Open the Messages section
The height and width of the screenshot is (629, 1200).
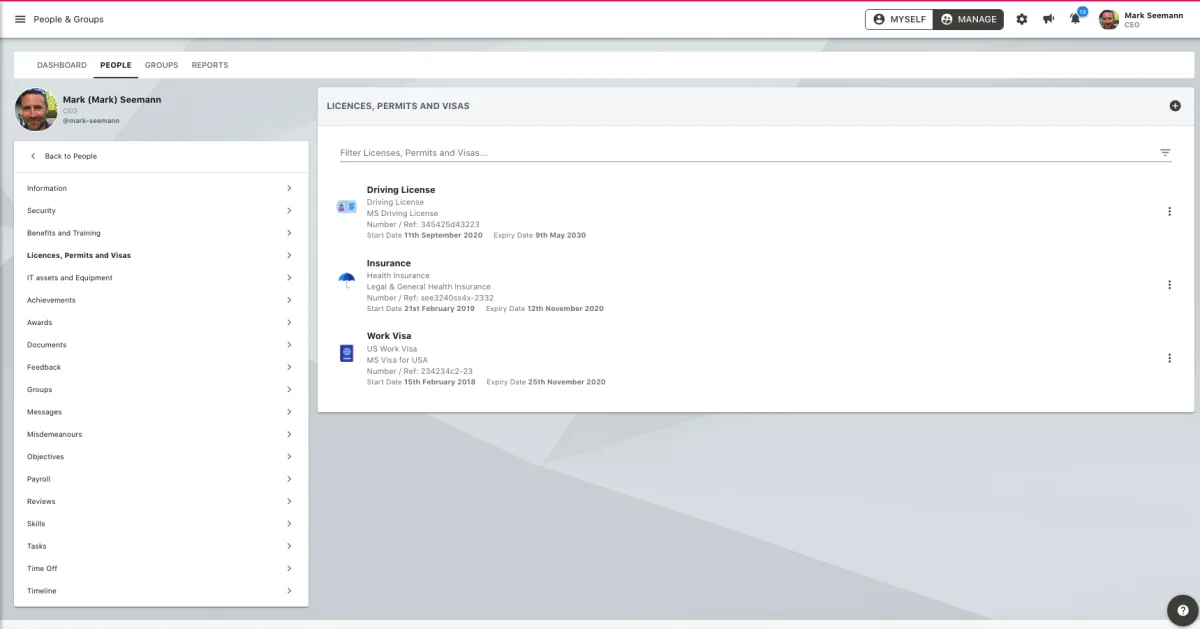[x=161, y=412]
